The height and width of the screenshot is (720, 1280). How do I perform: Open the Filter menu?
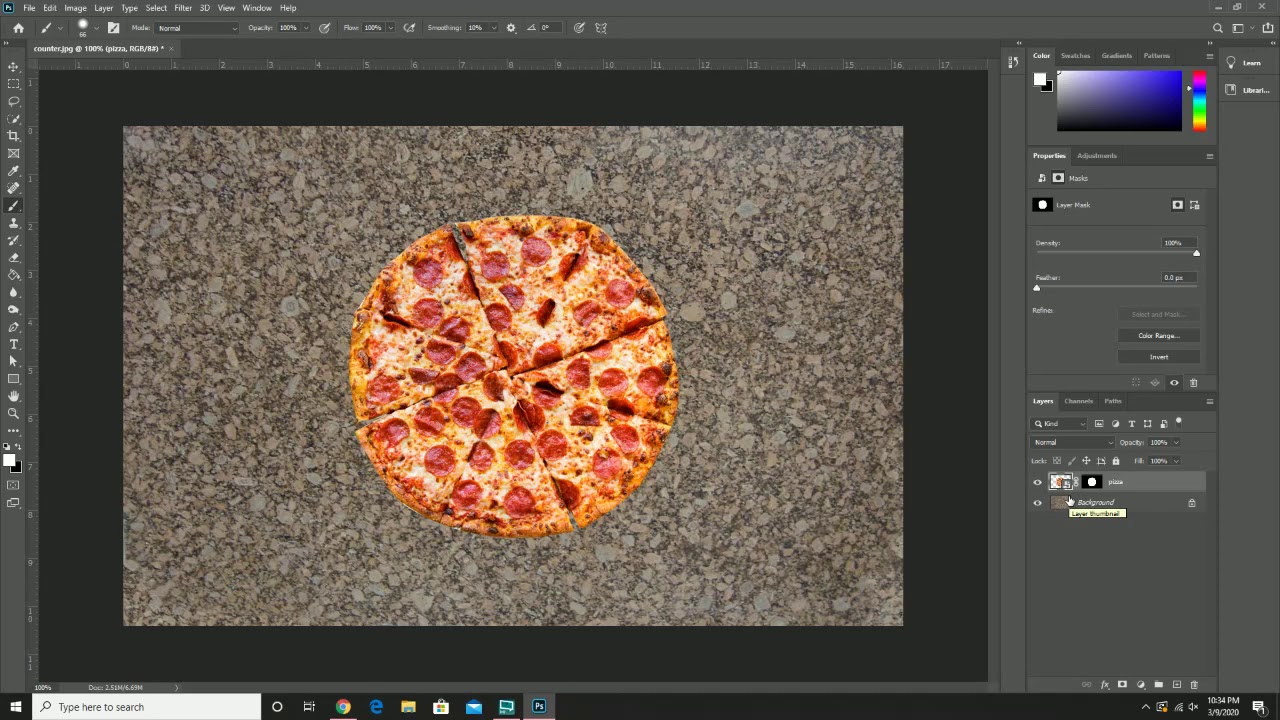183,8
